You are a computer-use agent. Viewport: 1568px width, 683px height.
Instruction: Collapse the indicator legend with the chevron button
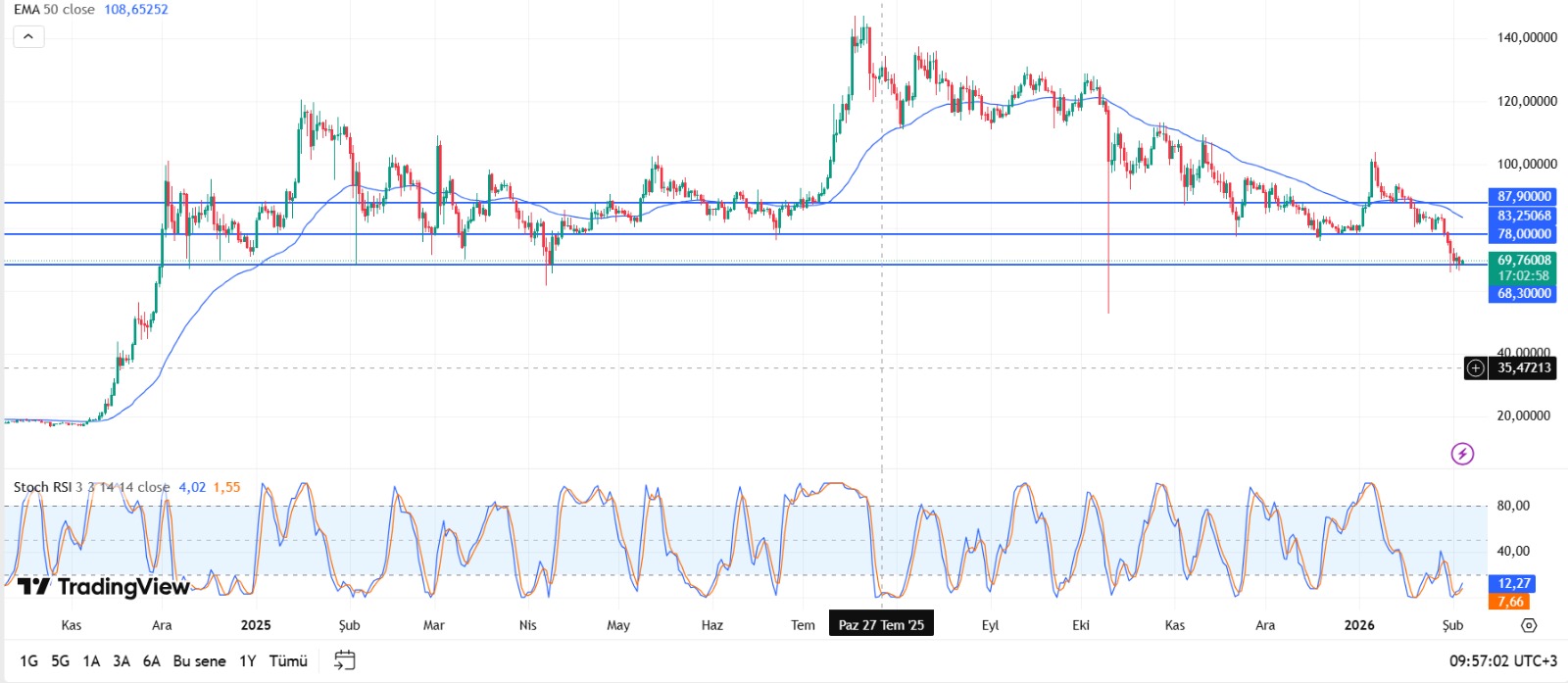[28, 37]
